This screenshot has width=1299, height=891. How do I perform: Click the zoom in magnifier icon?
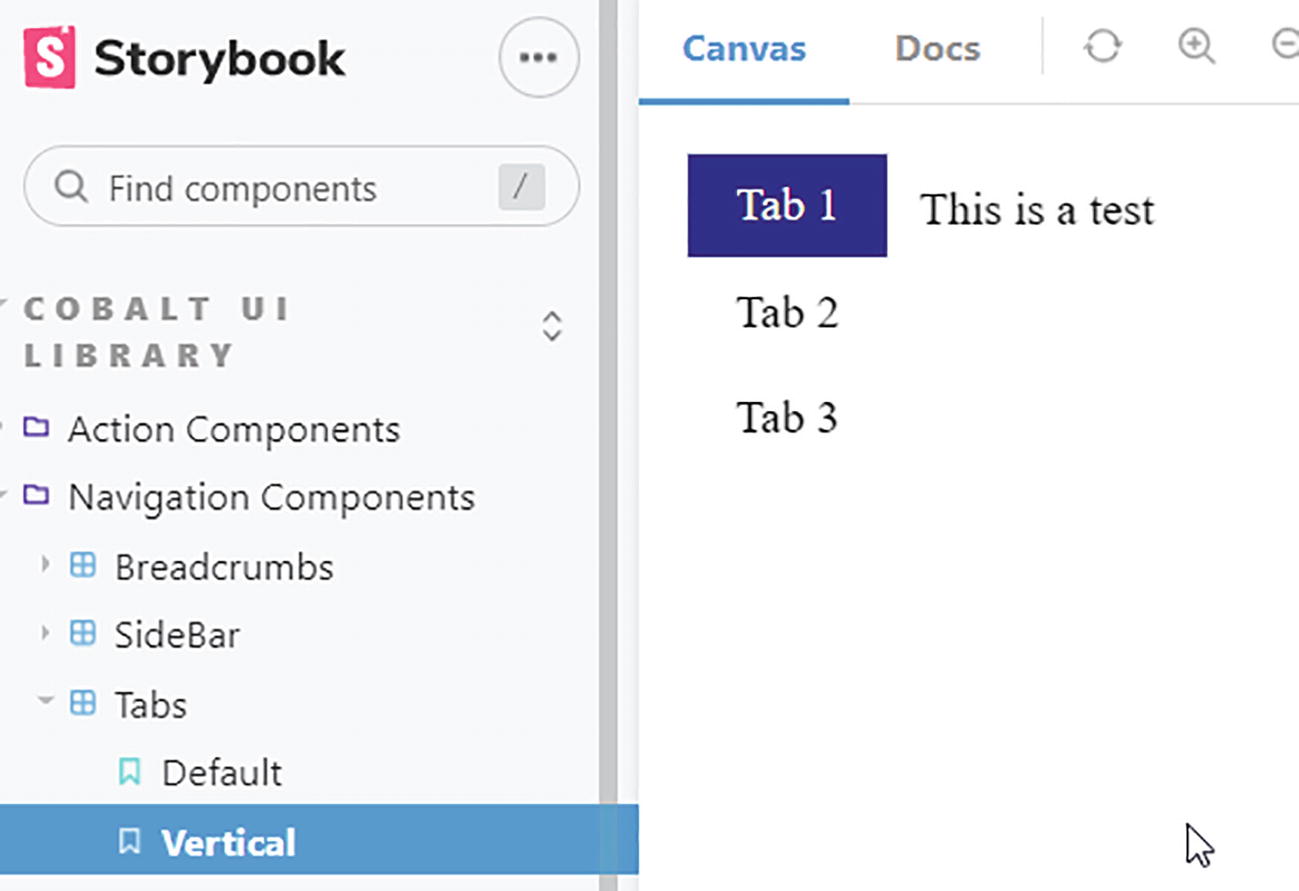[x=1196, y=46]
